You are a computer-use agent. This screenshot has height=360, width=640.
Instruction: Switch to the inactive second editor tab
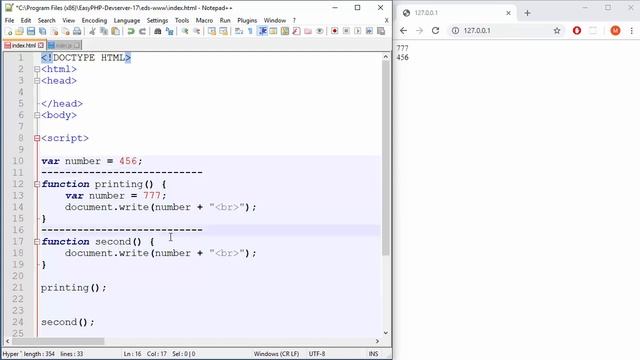[63, 45]
